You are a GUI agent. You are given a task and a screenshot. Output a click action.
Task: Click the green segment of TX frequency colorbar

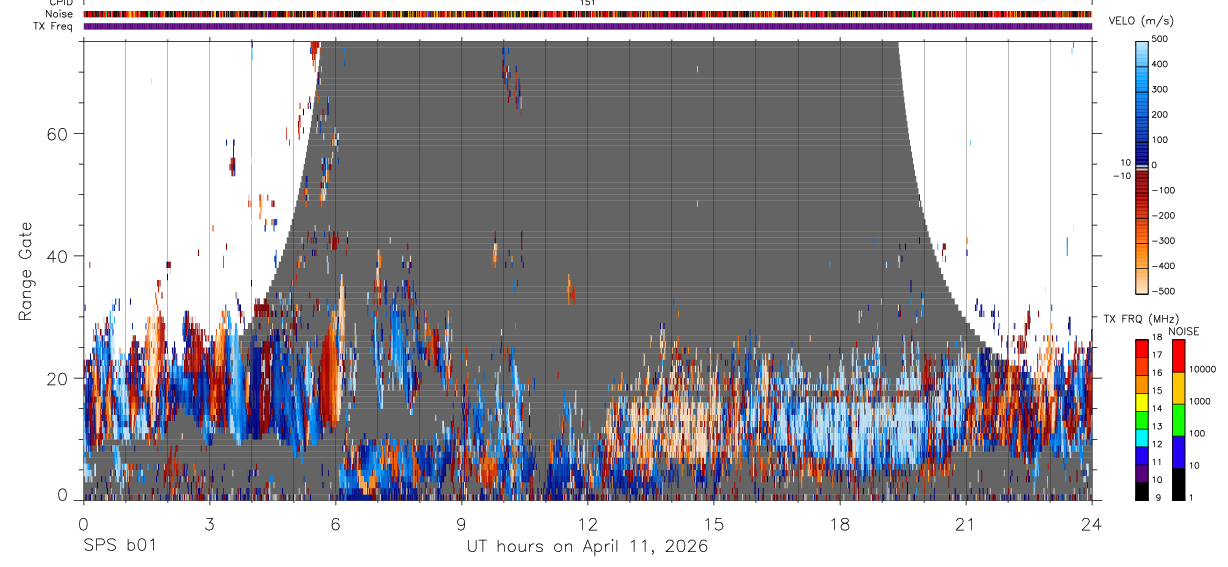(1142, 418)
